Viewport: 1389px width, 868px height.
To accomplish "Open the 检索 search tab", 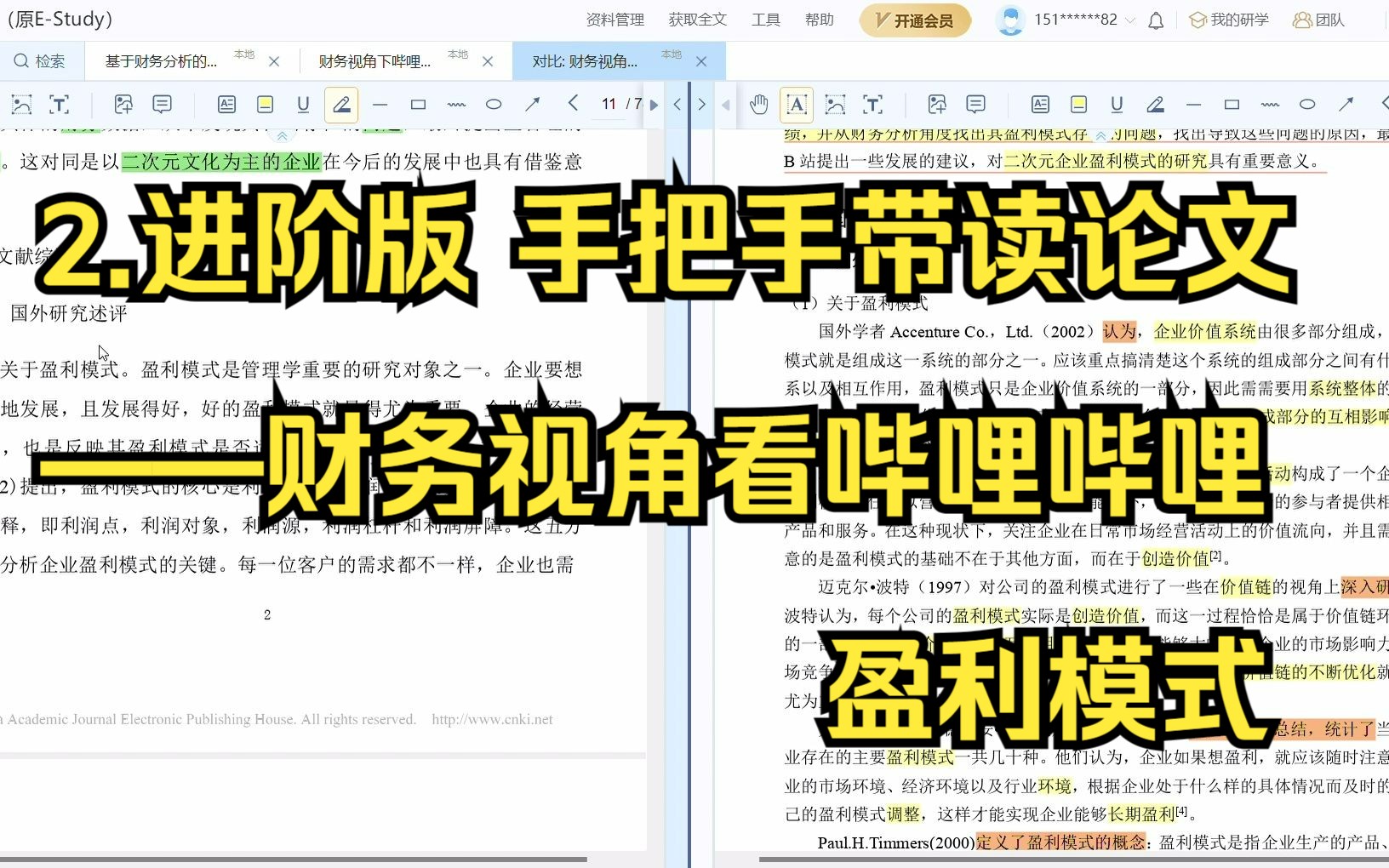I will [x=40, y=61].
